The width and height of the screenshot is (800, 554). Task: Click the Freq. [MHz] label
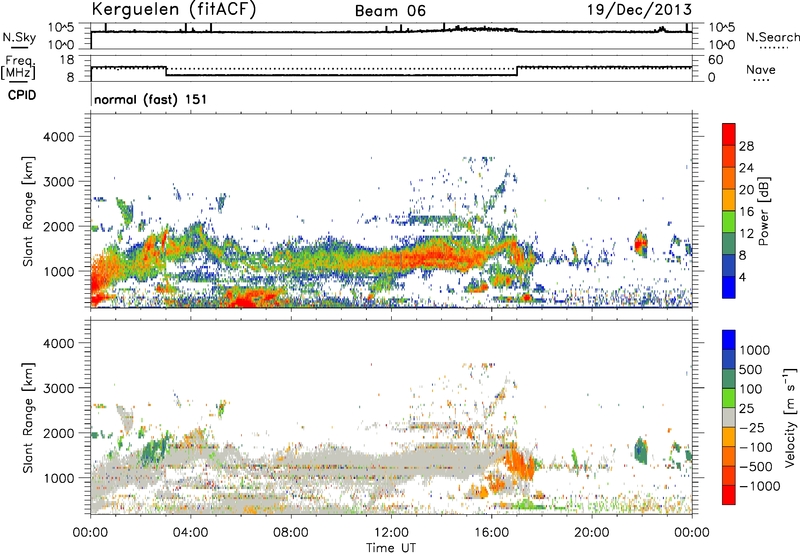[x=18, y=67]
